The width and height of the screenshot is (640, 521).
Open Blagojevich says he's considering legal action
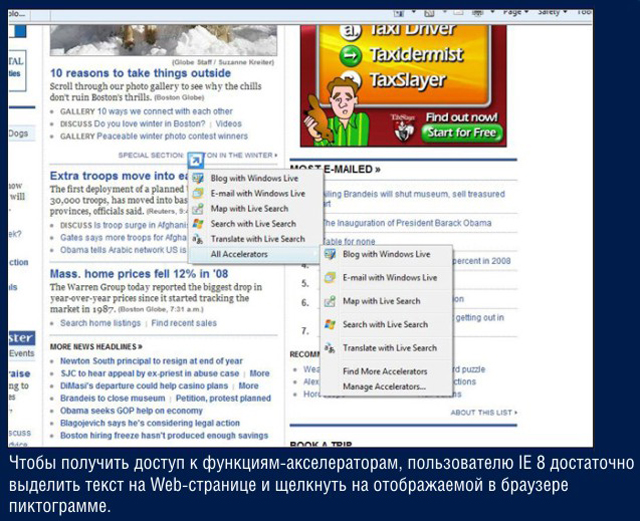150,423
